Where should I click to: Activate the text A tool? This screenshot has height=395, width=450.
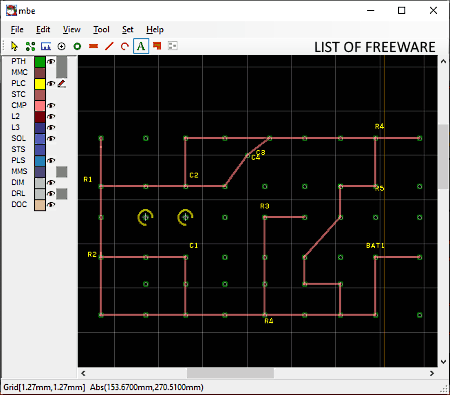pos(141,46)
